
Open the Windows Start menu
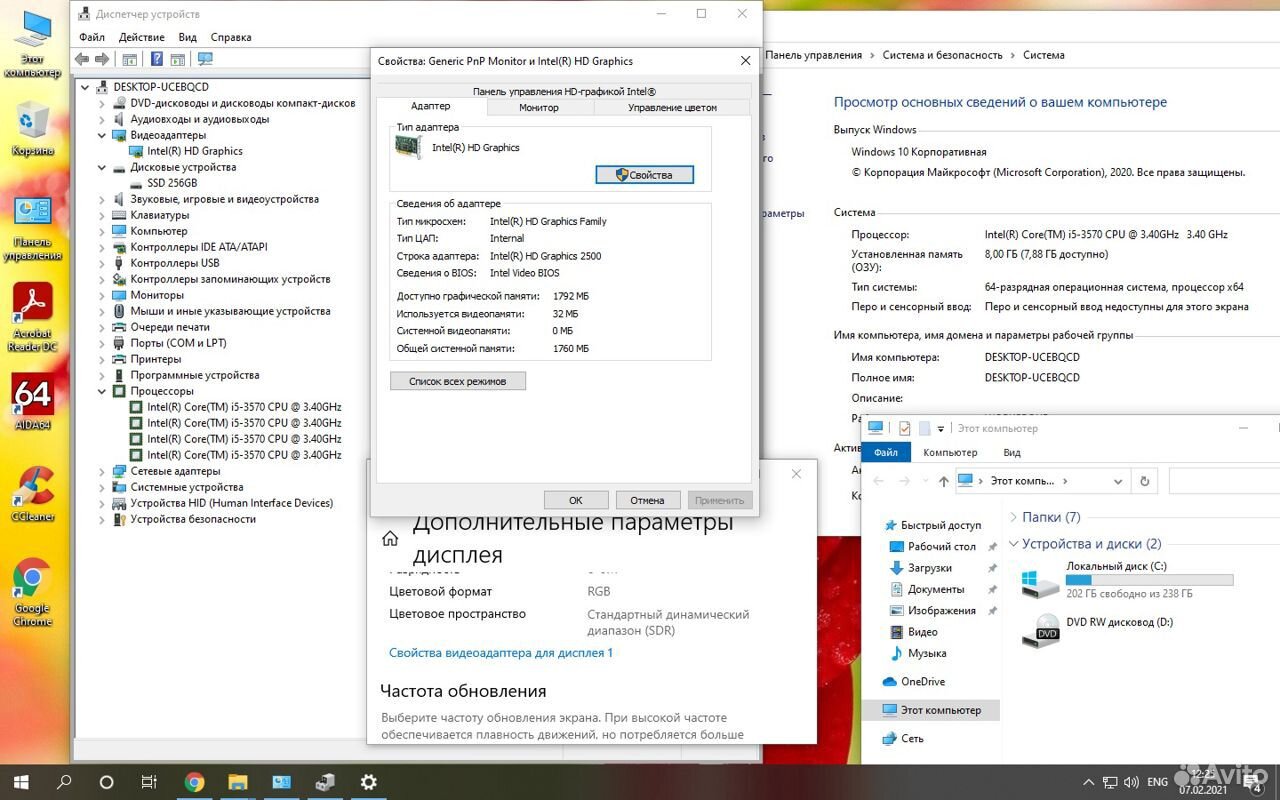coord(21,782)
